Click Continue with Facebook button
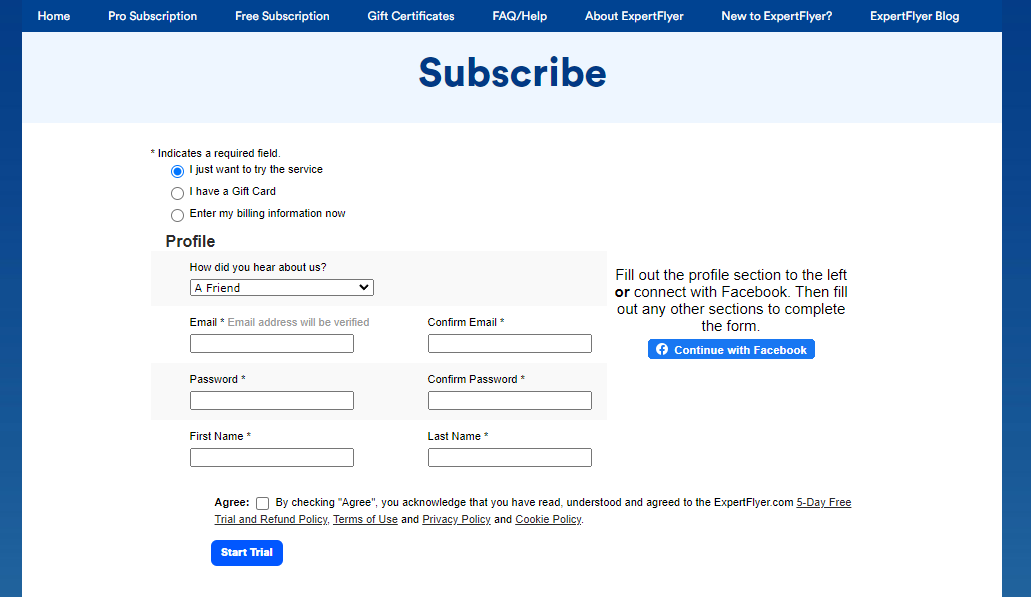Image resolution: width=1031 pixels, height=597 pixels. pos(731,349)
